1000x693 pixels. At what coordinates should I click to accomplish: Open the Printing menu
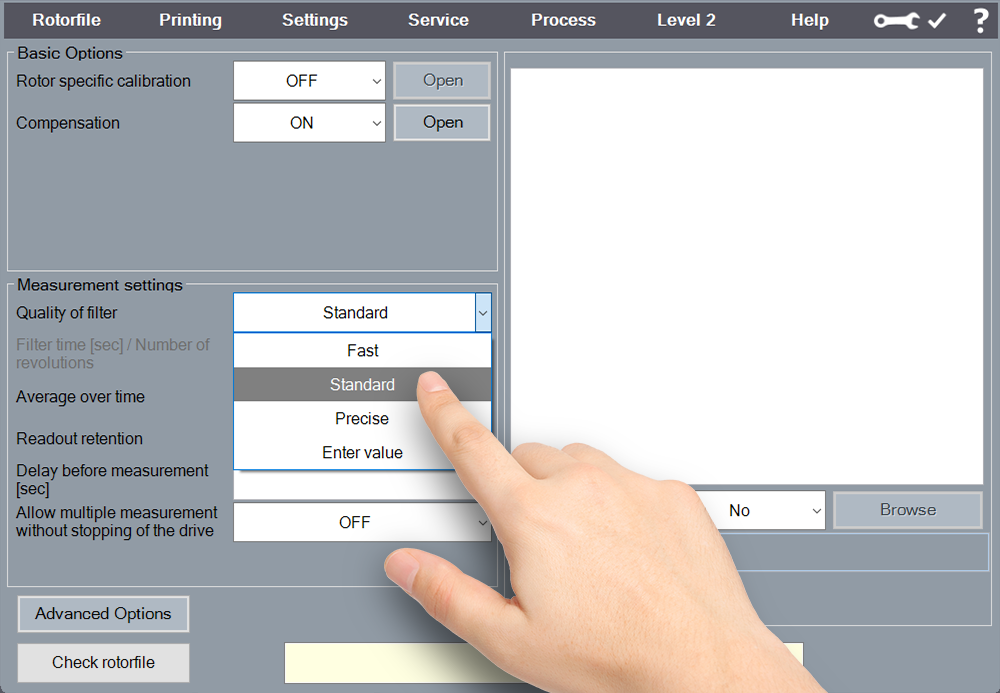click(190, 20)
